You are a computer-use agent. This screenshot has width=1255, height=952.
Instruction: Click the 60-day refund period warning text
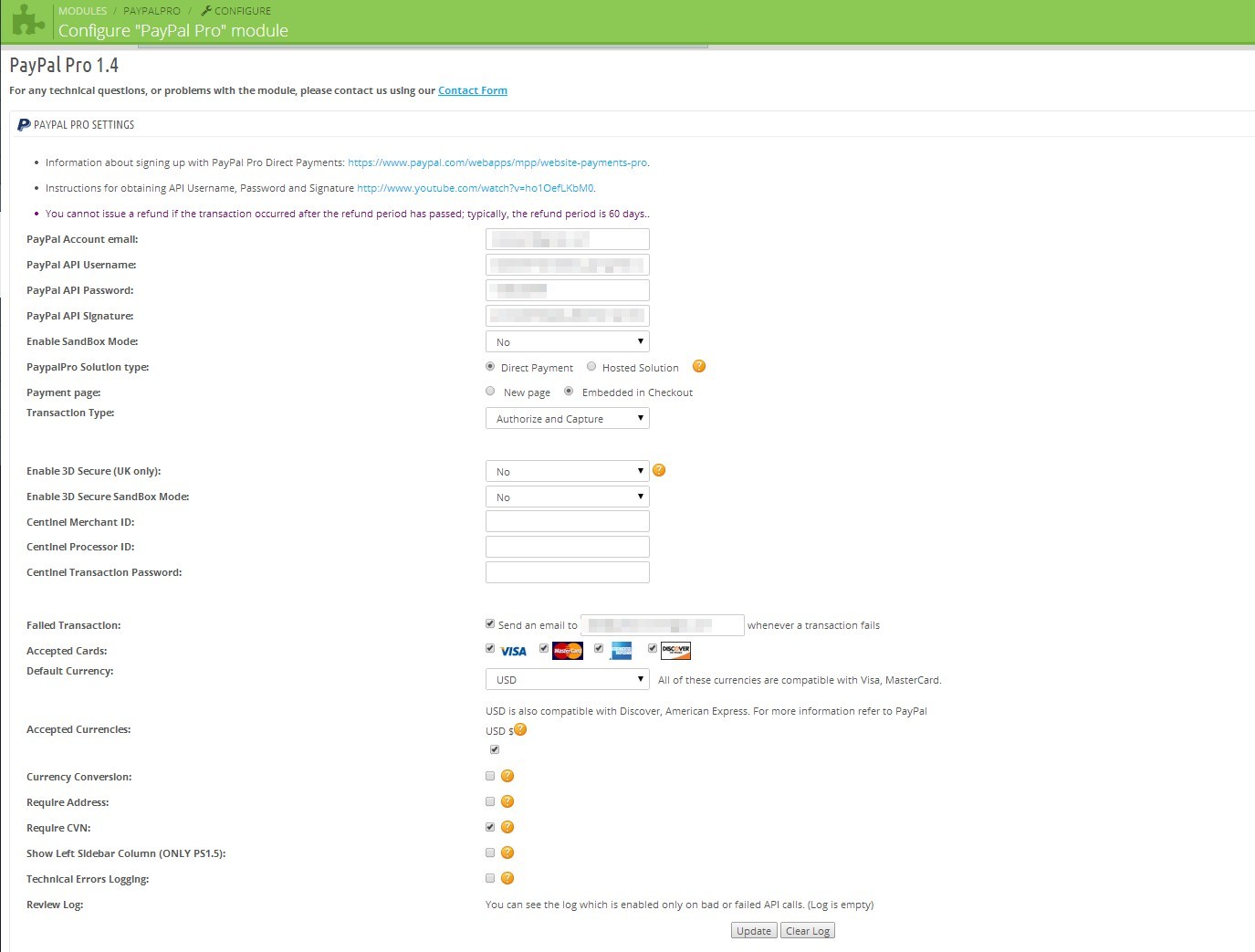(347, 214)
